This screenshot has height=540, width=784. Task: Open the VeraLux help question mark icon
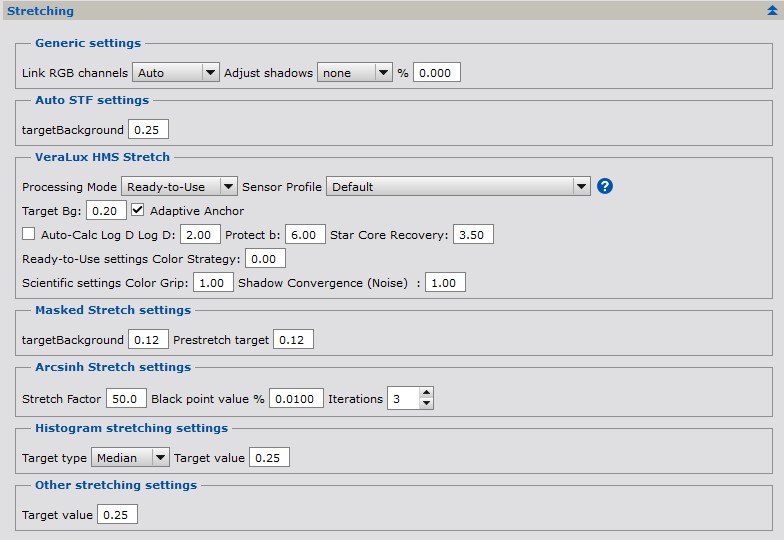coord(604,187)
